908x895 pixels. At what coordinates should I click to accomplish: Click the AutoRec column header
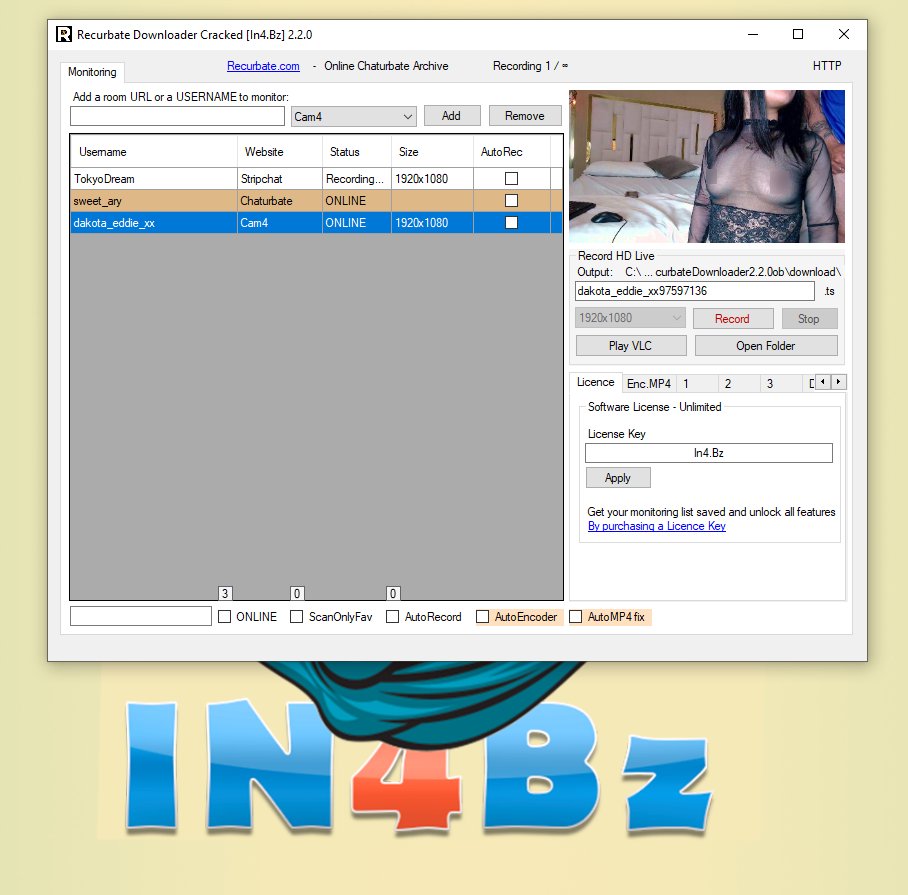(x=511, y=152)
